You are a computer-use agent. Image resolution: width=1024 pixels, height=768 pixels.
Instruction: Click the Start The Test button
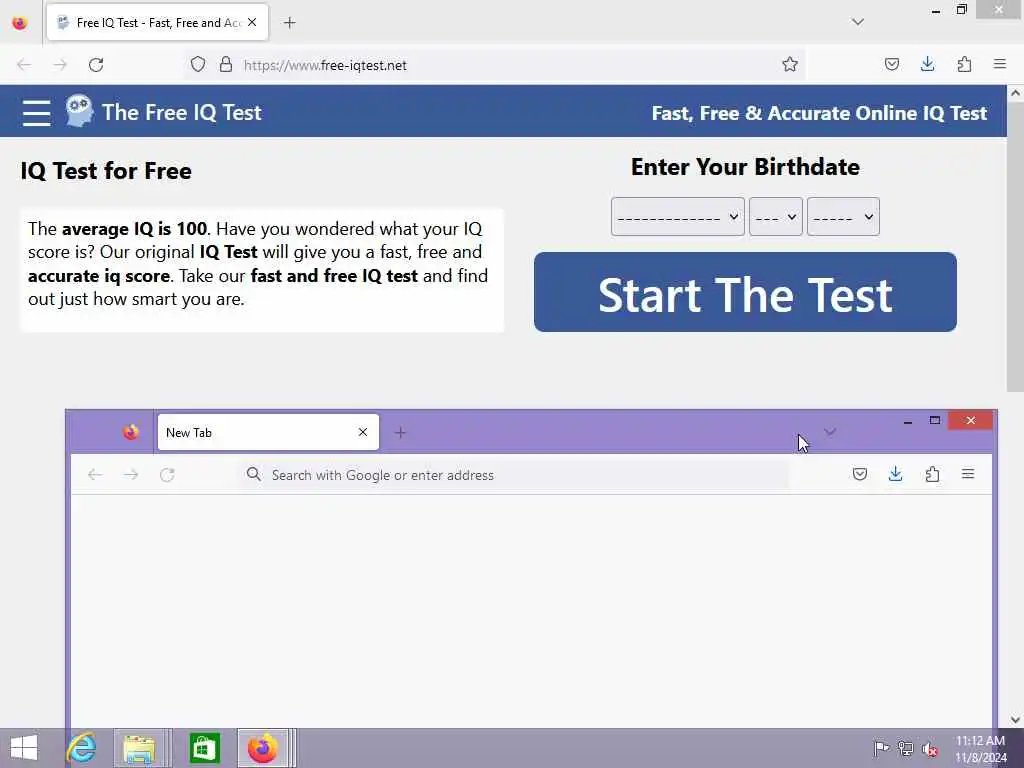(745, 292)
